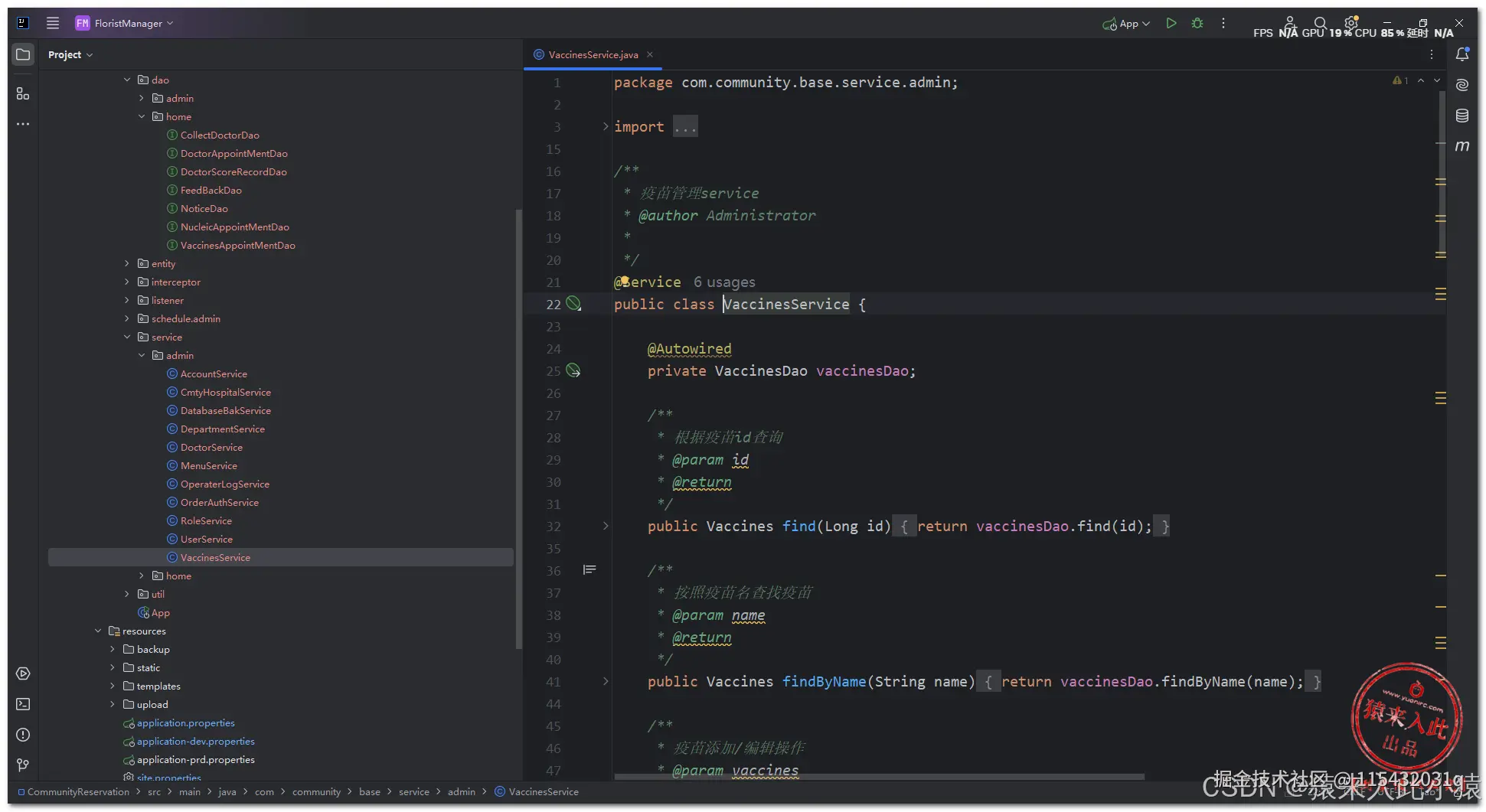The image size is (1486, 812).
Task: Show the inspection warnings widget
Action: pyautogui.click(x=1400, y=80)
